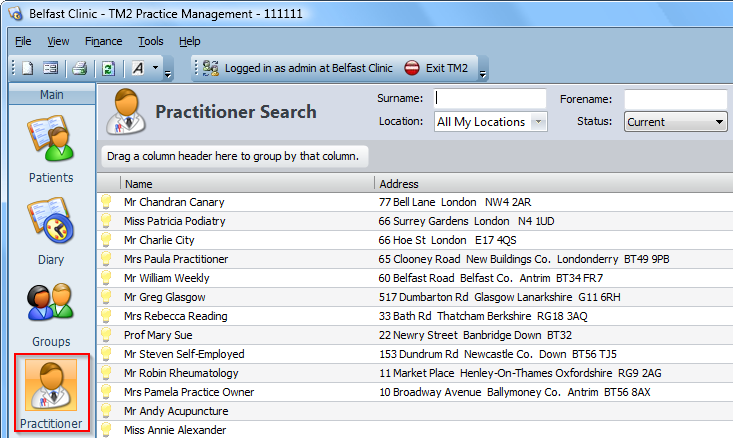Click the lightbulb icon for Mr Steven Self-Employed
Screen dimensions: 733x438
[x=106, y=353]
